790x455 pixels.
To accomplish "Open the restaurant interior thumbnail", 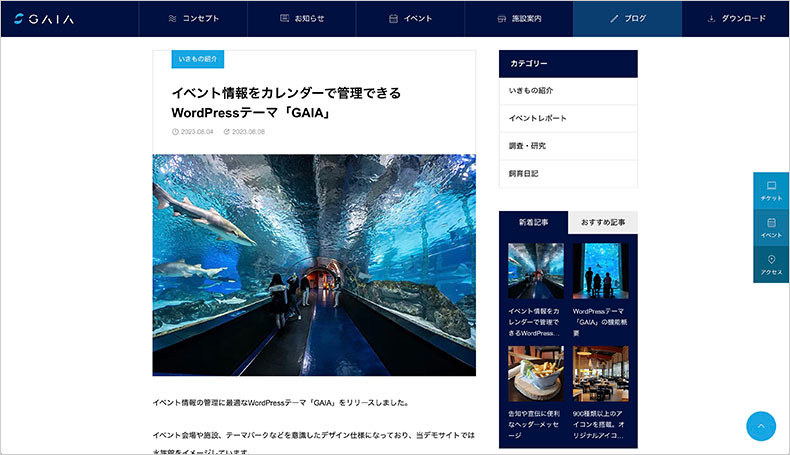I will click(x=601, y=373).
